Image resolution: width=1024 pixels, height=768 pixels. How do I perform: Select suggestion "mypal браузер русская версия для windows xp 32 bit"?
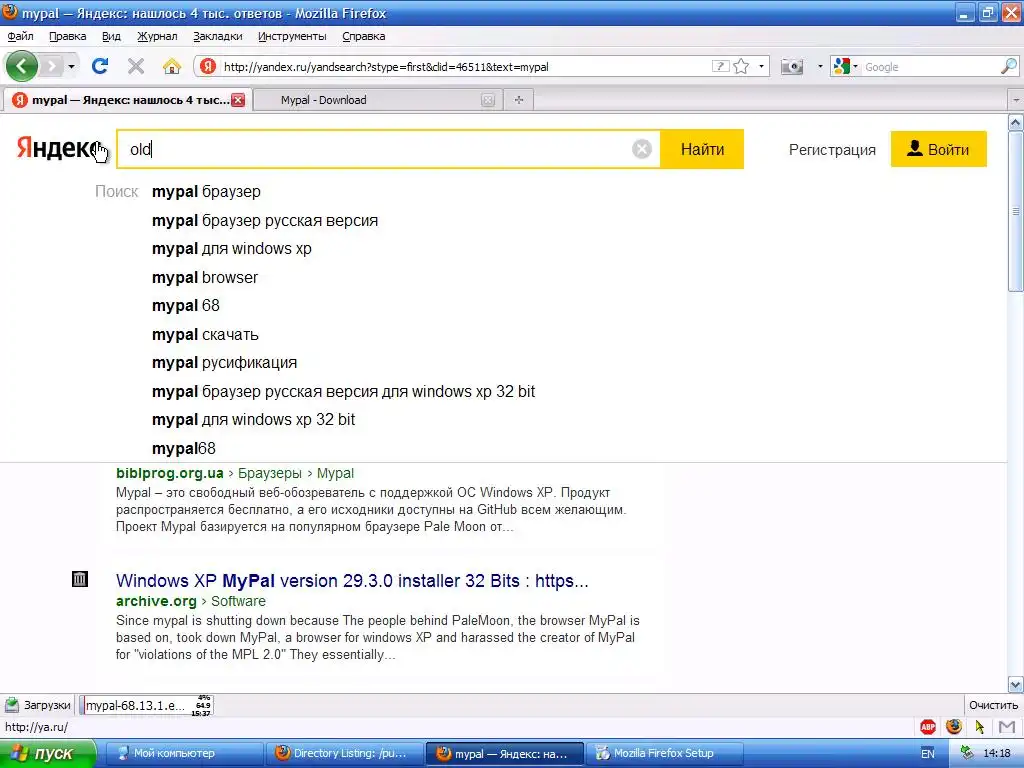(344, 391)
